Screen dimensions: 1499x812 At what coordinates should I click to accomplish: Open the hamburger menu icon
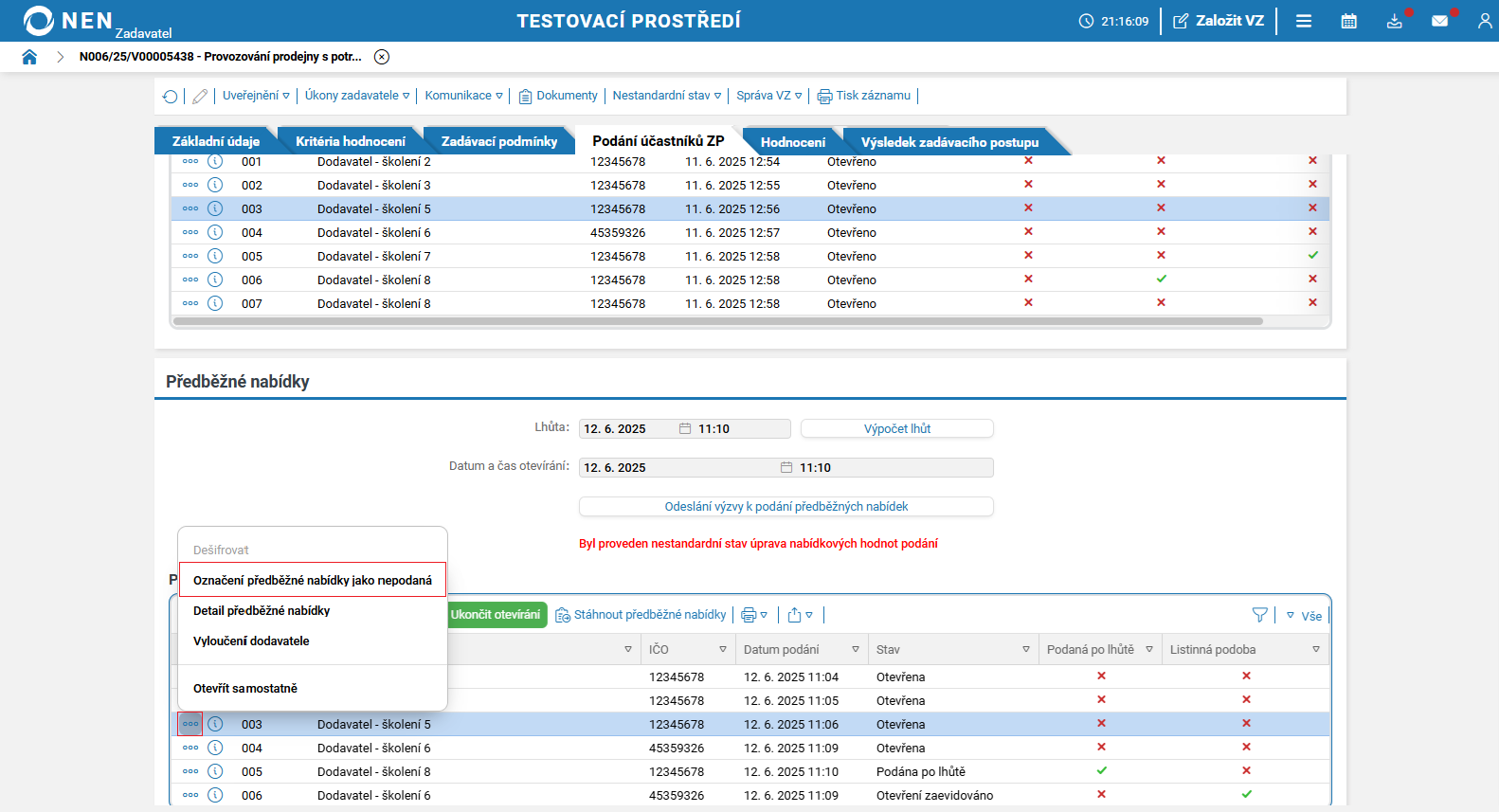(x=1304, y=21)
